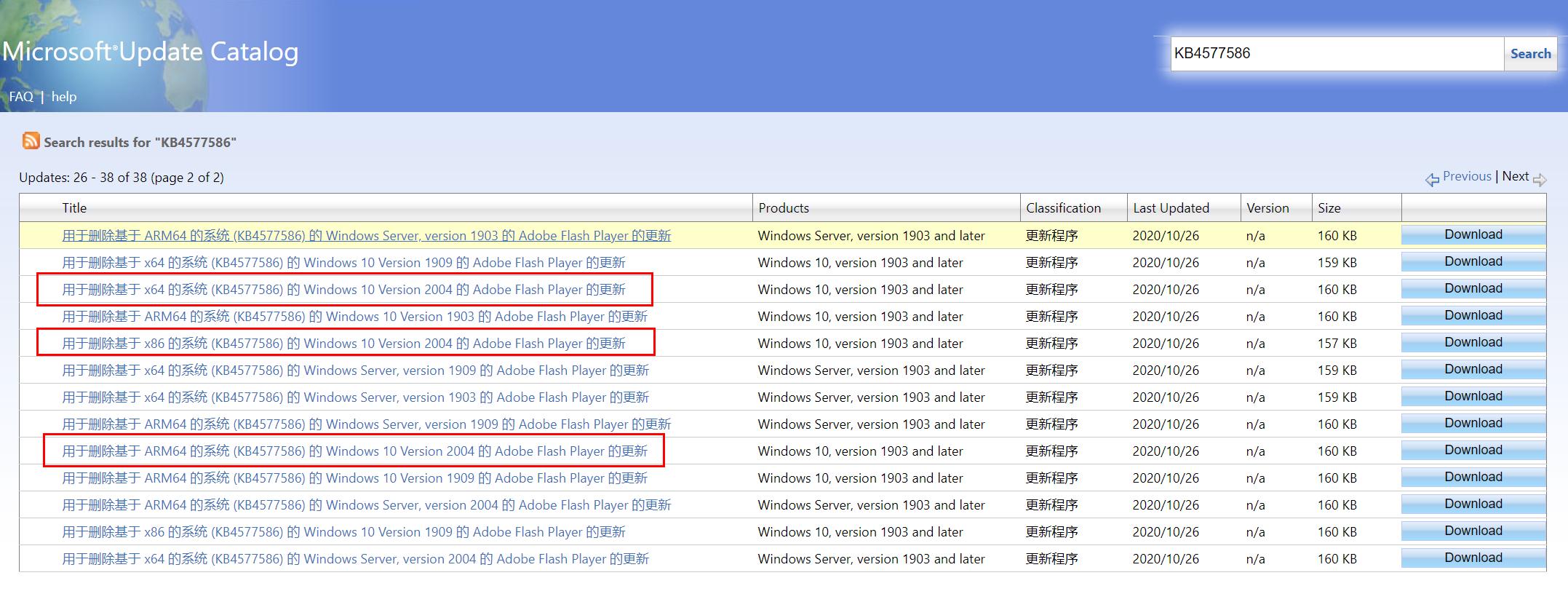Download x64 Windows Server version 2004 update
1568x594 pixels.
coord(1473,558)
